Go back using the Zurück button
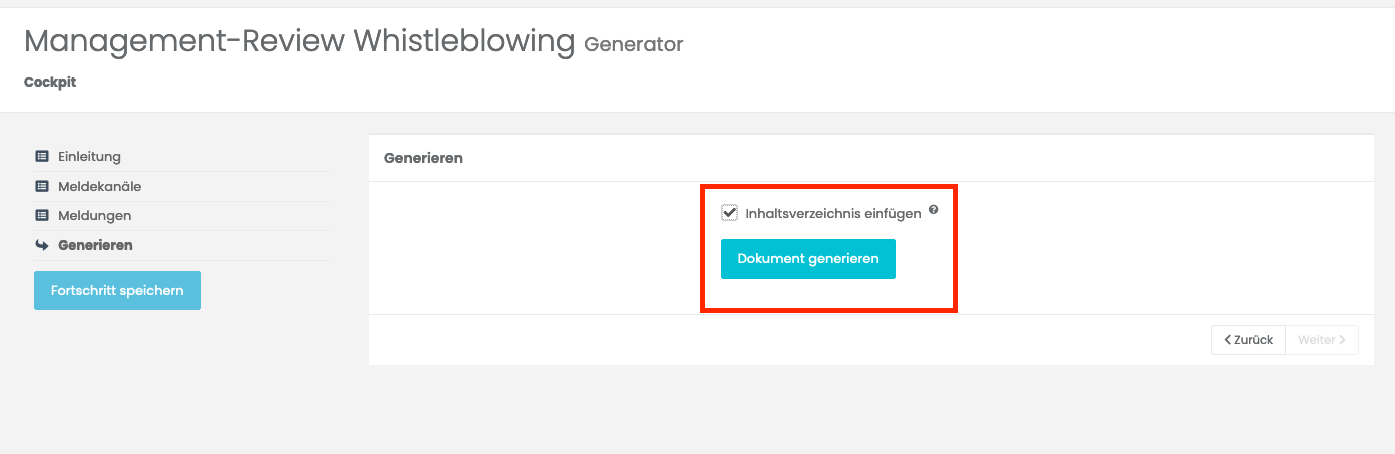Screen dimensions: 1395x454 pyautogui.click(x=1248, y=340)
